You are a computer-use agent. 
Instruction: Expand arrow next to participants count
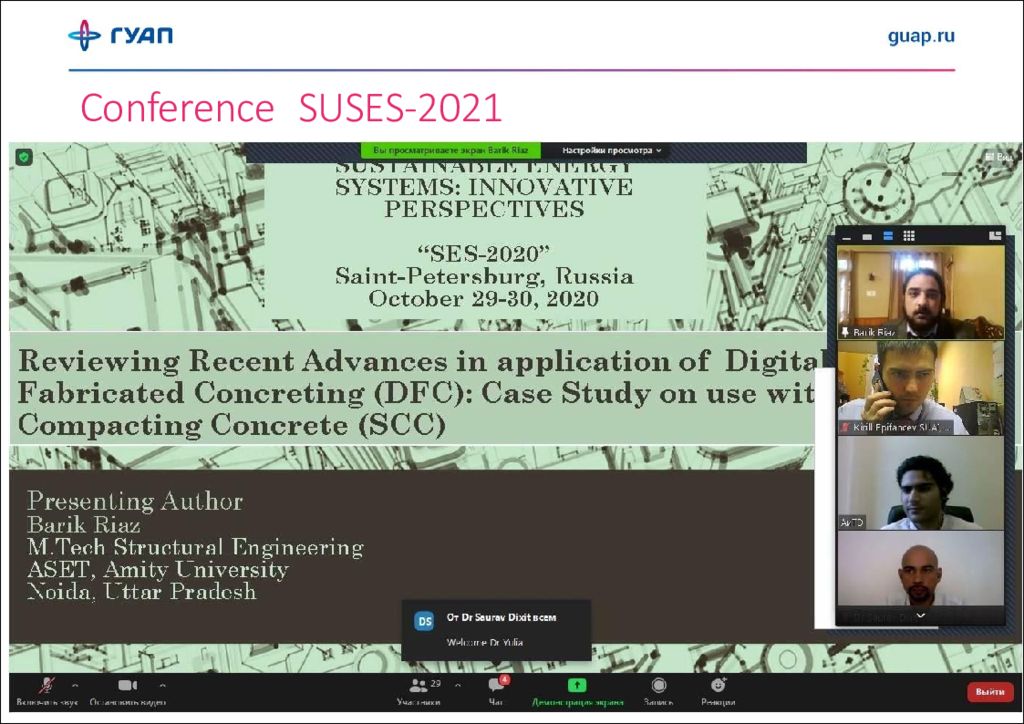coord(458,685)
